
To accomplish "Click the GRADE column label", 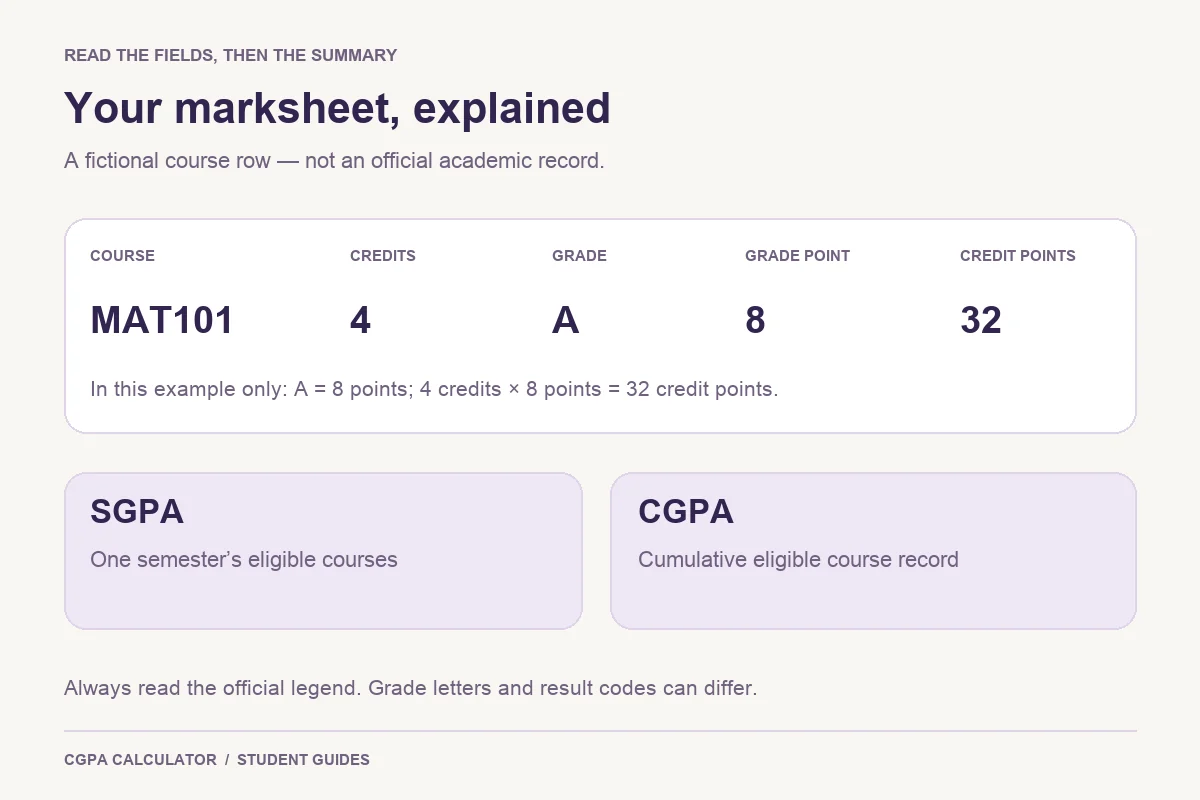I will click(x=579, y=256).
